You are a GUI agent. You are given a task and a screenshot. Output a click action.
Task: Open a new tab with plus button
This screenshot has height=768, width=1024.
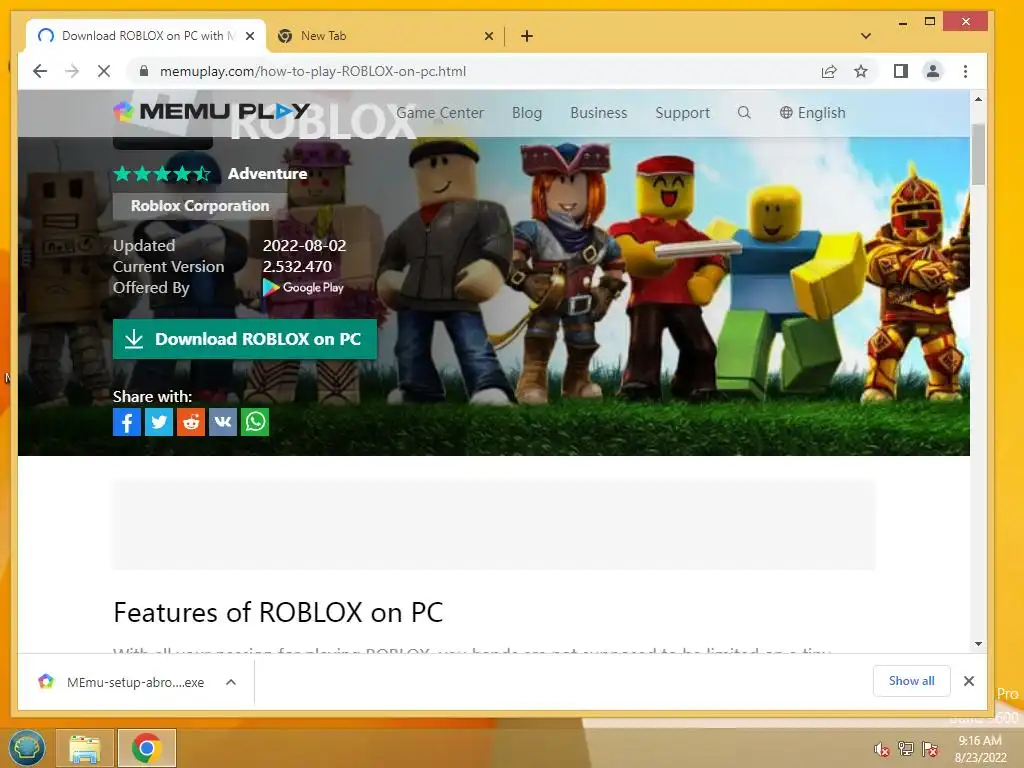point(527,36)
